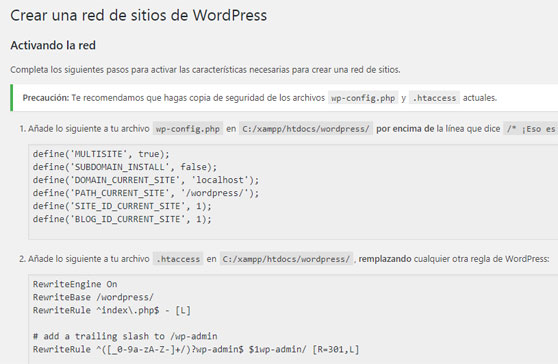Click the 'remplazando' bold word in step 2
Screen dimensions: 558x364
(x=385, y=259)
